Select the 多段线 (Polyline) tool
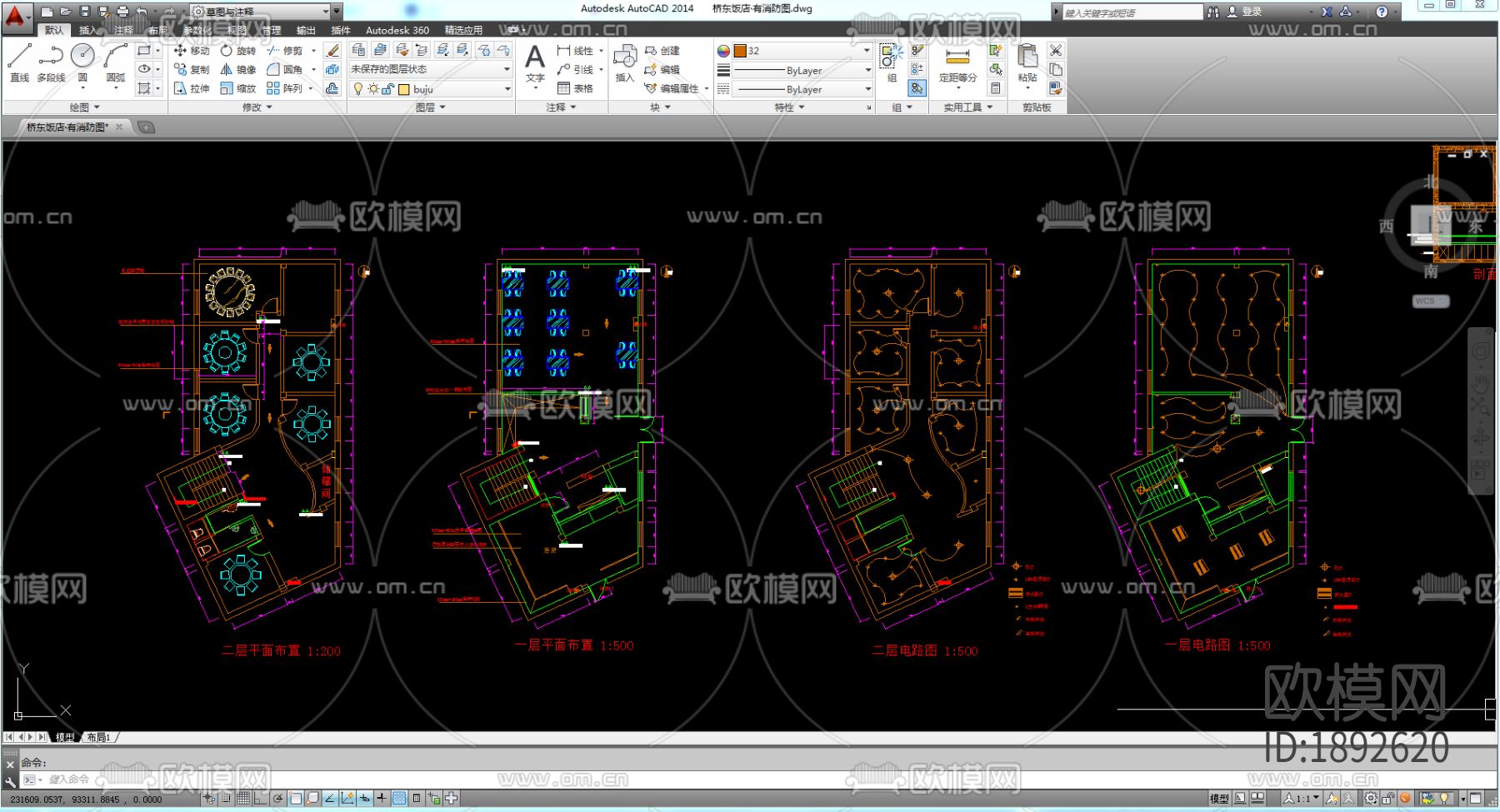 tap(51, 62)
